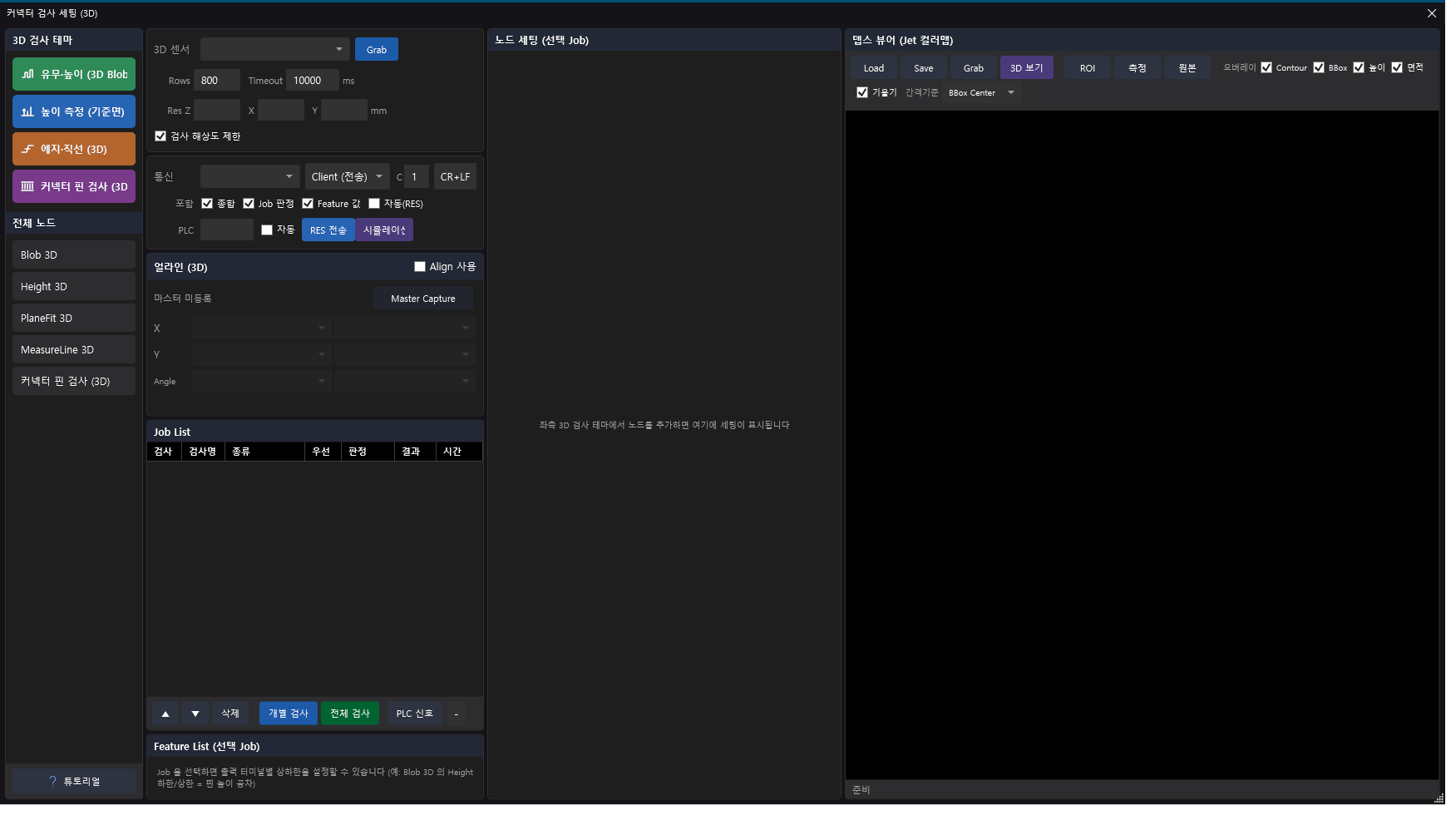Click the Rows input field showing 800
The image size is (1456, 815).
pyautogui.click(x=217, y=81)
